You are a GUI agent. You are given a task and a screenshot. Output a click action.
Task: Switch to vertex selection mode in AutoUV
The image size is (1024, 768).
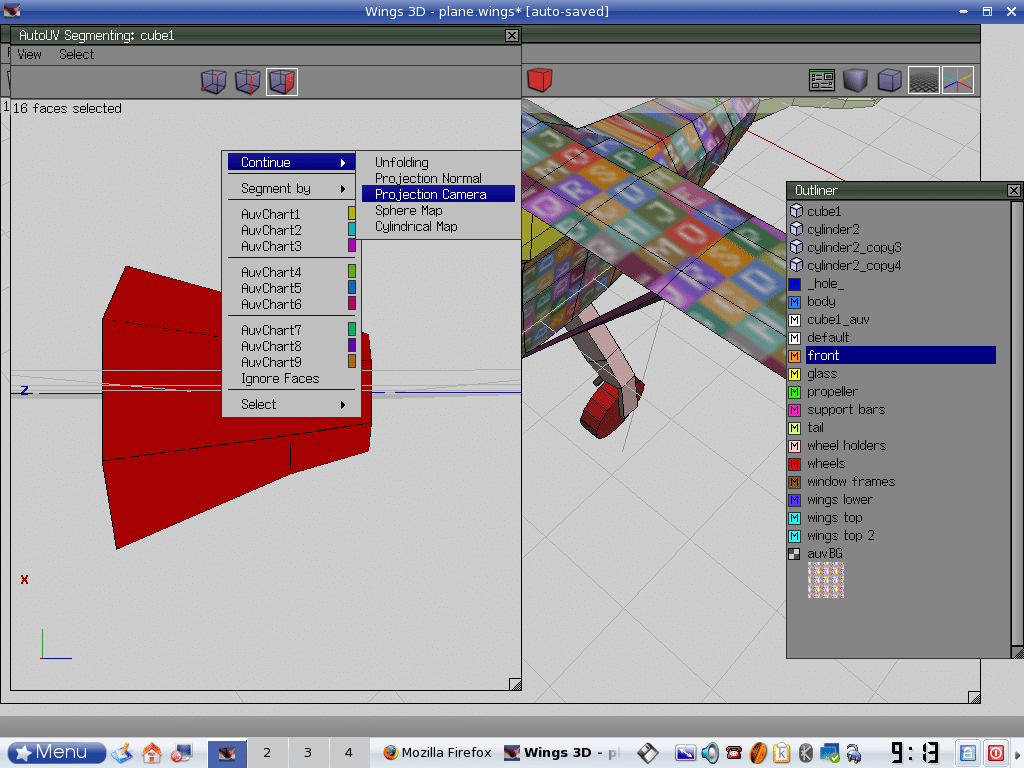pos(214,81)
